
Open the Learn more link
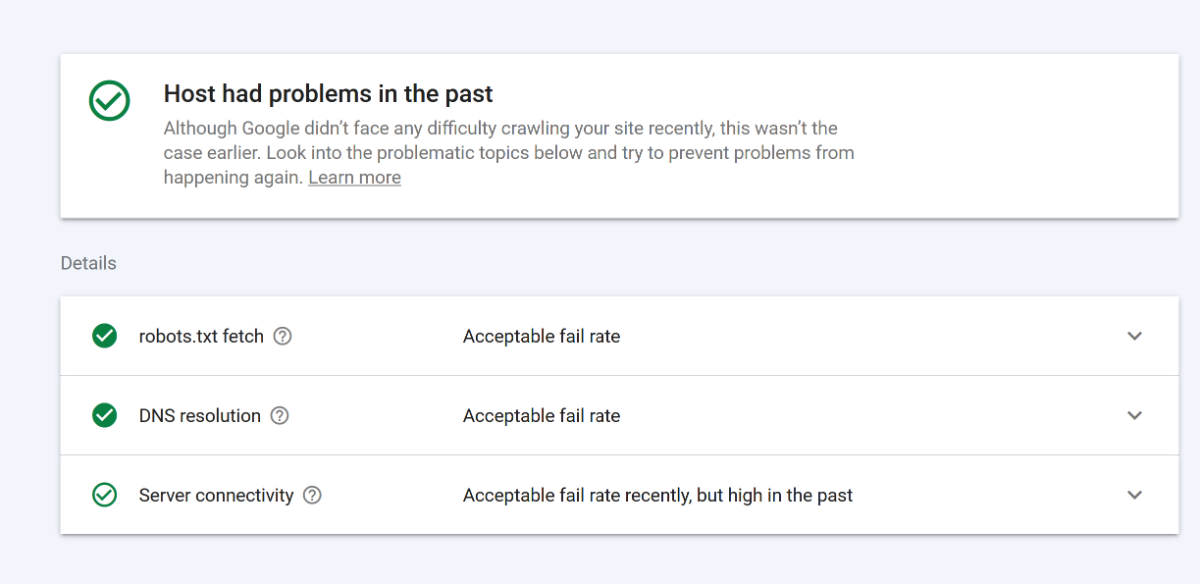pos(354,178)
